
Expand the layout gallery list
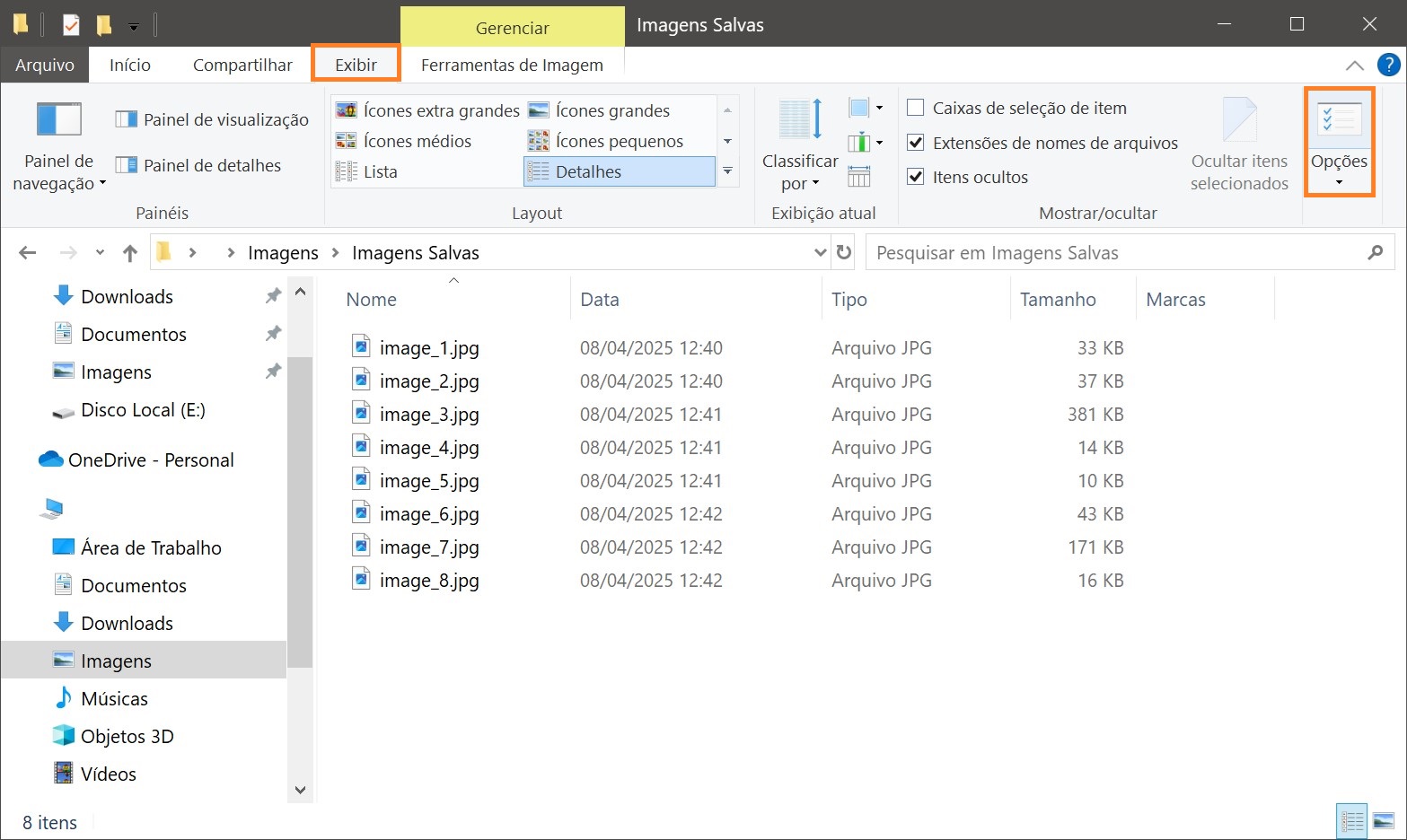point(727,171)
